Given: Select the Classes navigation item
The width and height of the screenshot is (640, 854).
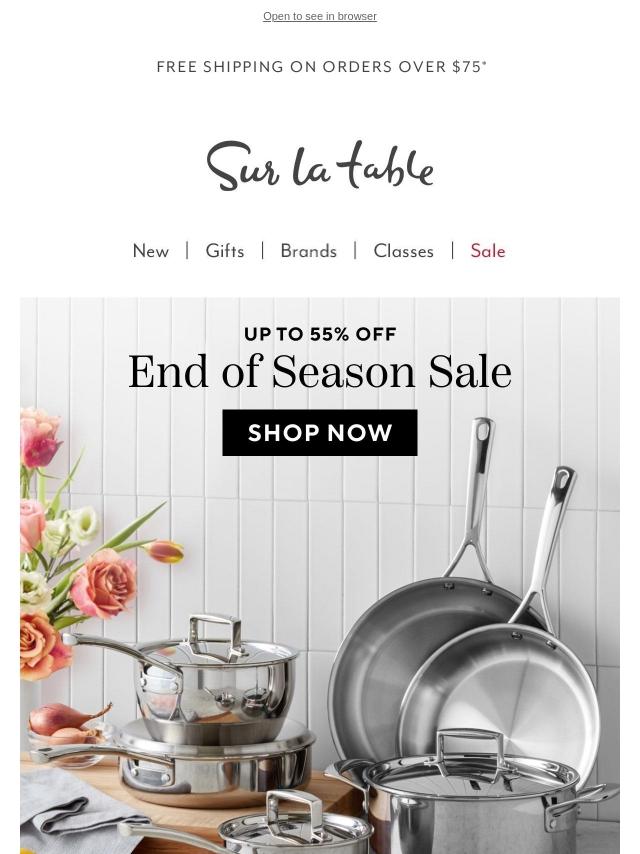Looking at the screenshot, I should tap(404, 251).
